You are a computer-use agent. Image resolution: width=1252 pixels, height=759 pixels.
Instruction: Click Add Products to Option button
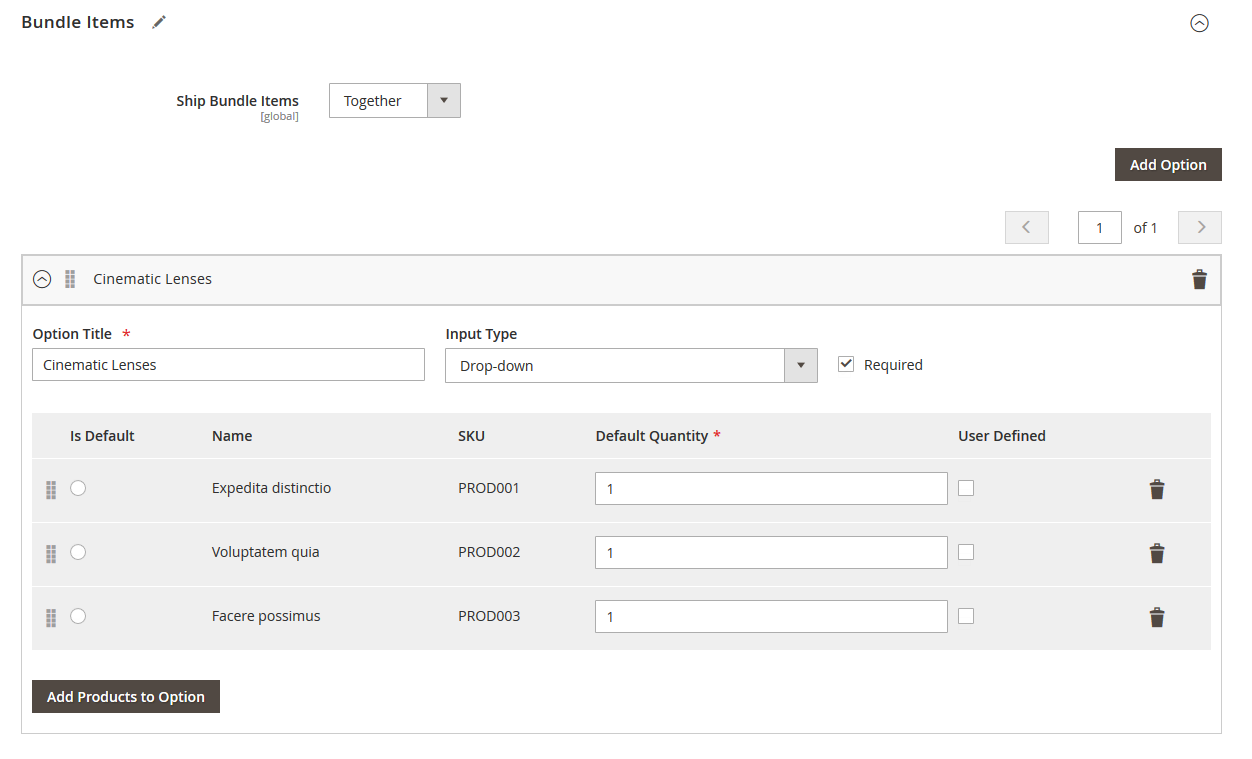tap(126, 697)
